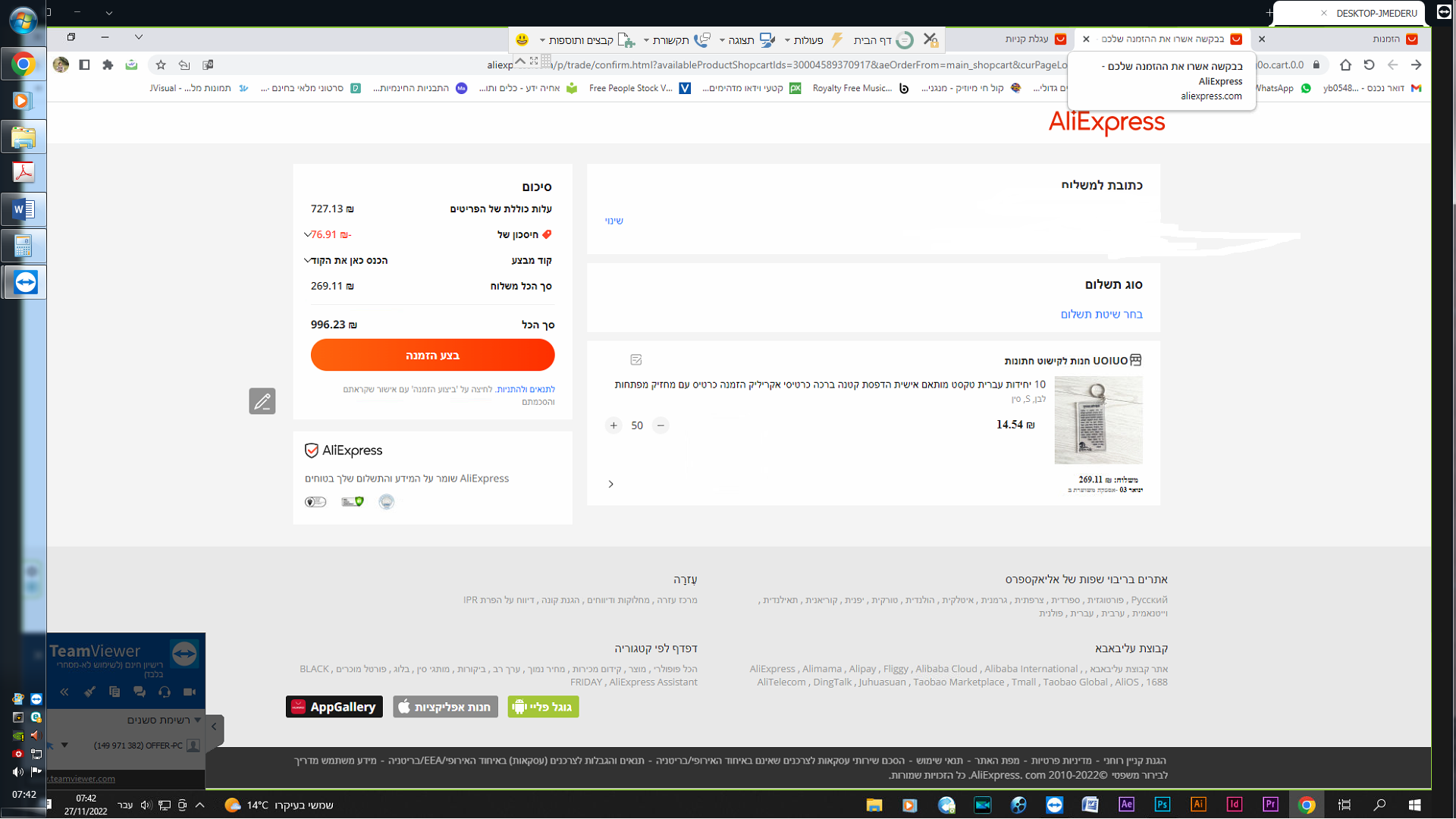Viewport: 1456px width, 819px height.
Task: Start TeamViewer video camera icon
Action: coord(190,692)
